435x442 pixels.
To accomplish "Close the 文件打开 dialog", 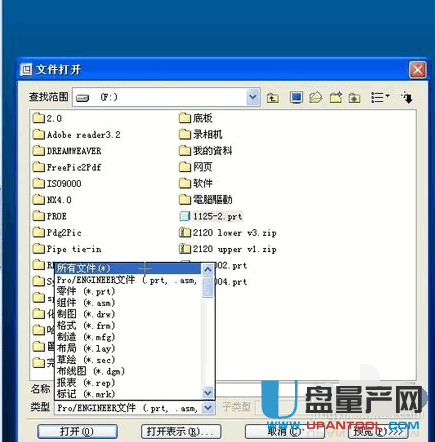I will pos(418,70).
